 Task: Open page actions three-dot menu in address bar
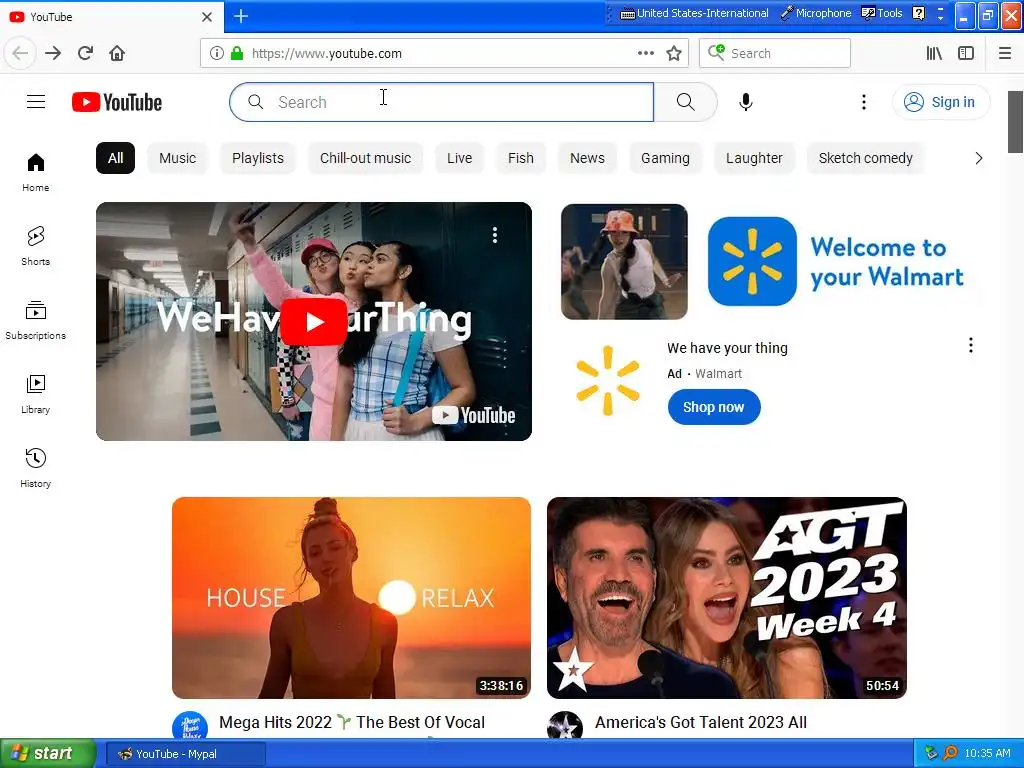[x=646, y=54]
